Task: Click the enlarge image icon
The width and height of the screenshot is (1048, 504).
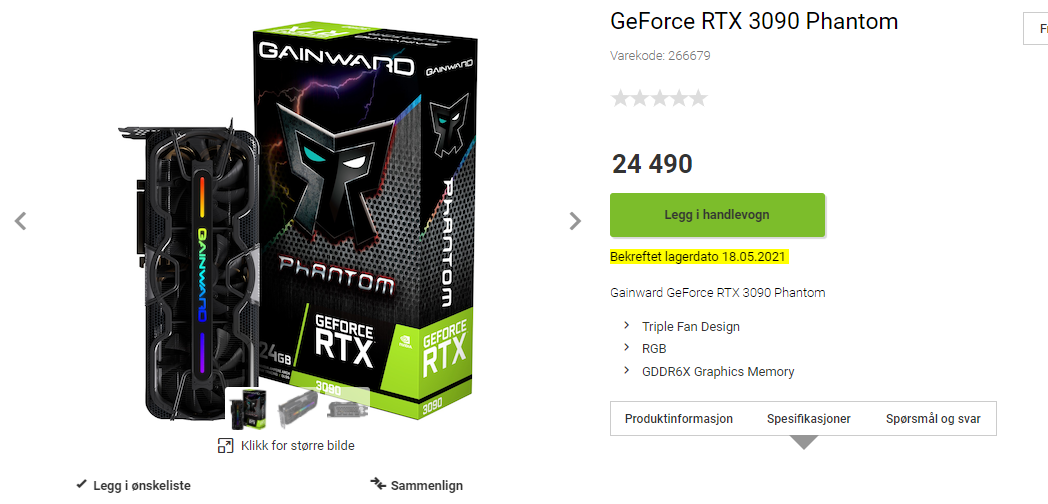Action: pos(226,446)
